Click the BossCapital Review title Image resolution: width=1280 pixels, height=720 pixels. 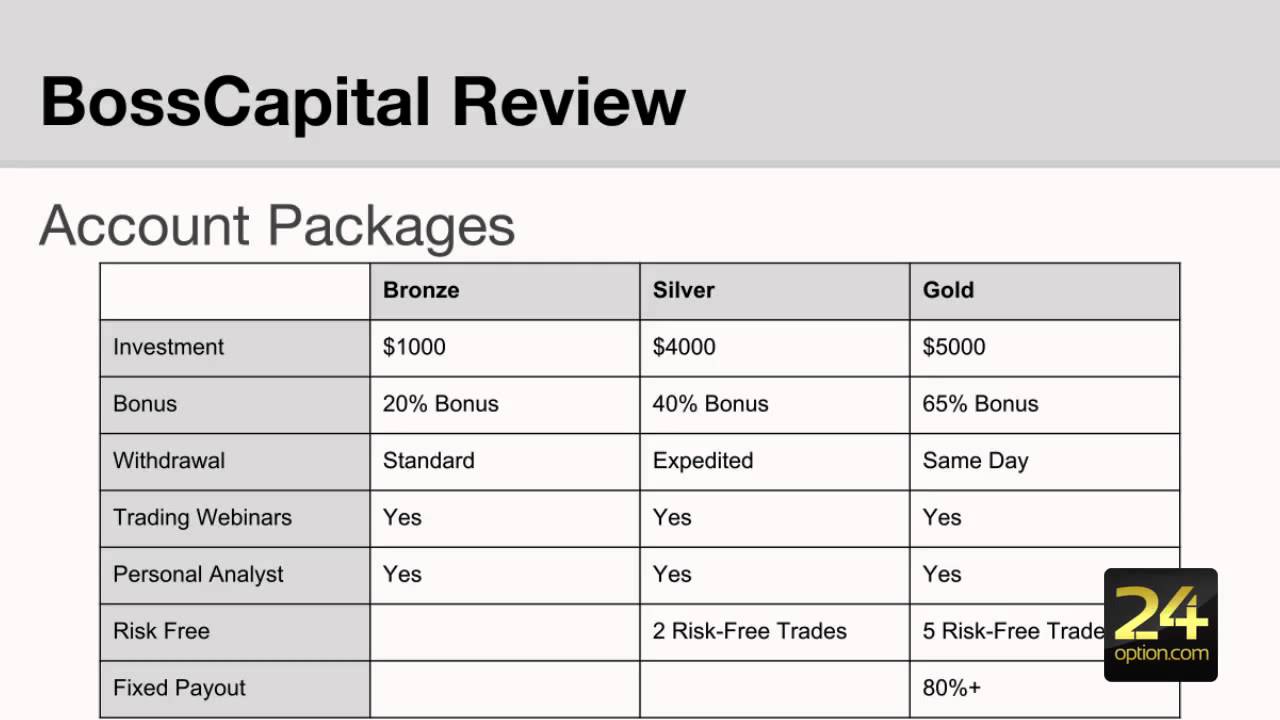(363, 101)
